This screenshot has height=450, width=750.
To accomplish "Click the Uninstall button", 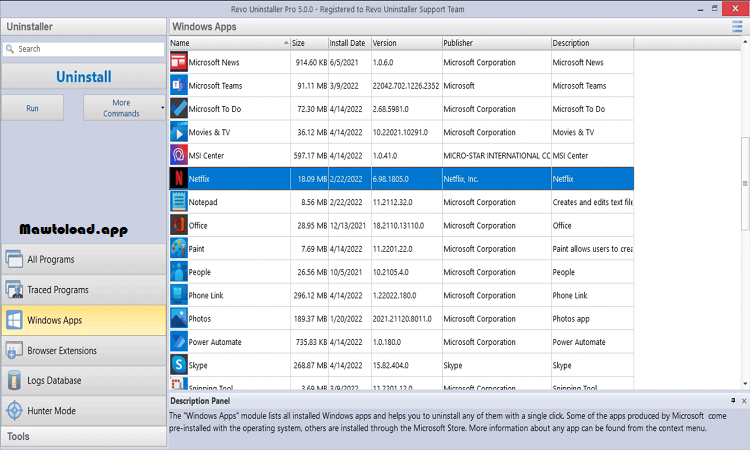I will point(84,77).
